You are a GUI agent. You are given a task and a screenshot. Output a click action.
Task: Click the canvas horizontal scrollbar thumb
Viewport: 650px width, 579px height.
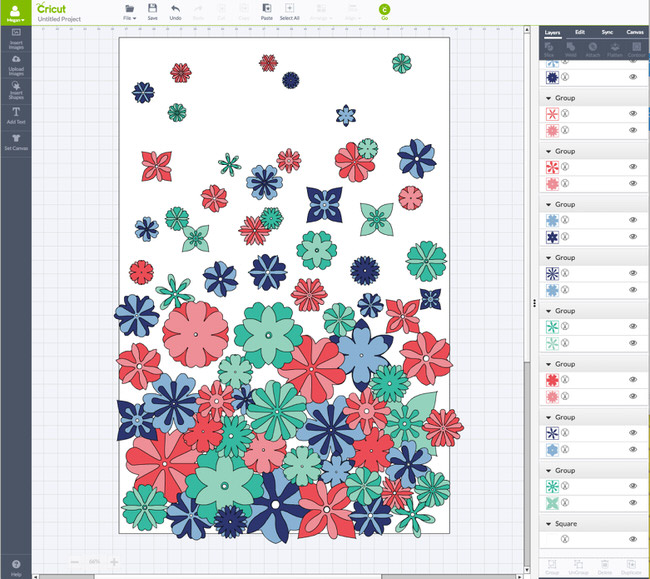(238, 577)
